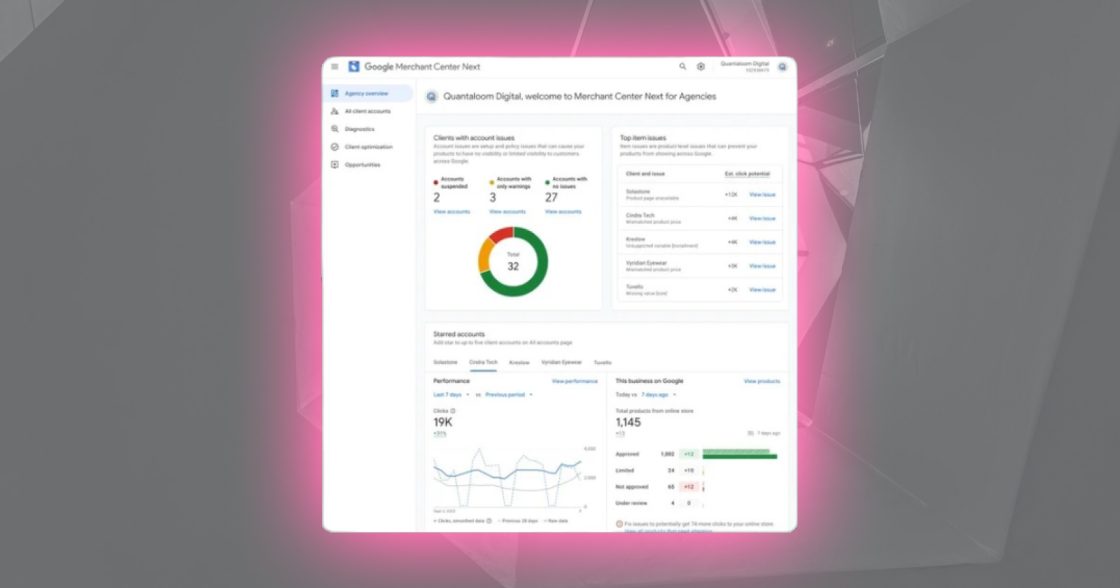Open the hamburger navigation menu
The width and height of the screenshot is (1120, 588).
334,64
